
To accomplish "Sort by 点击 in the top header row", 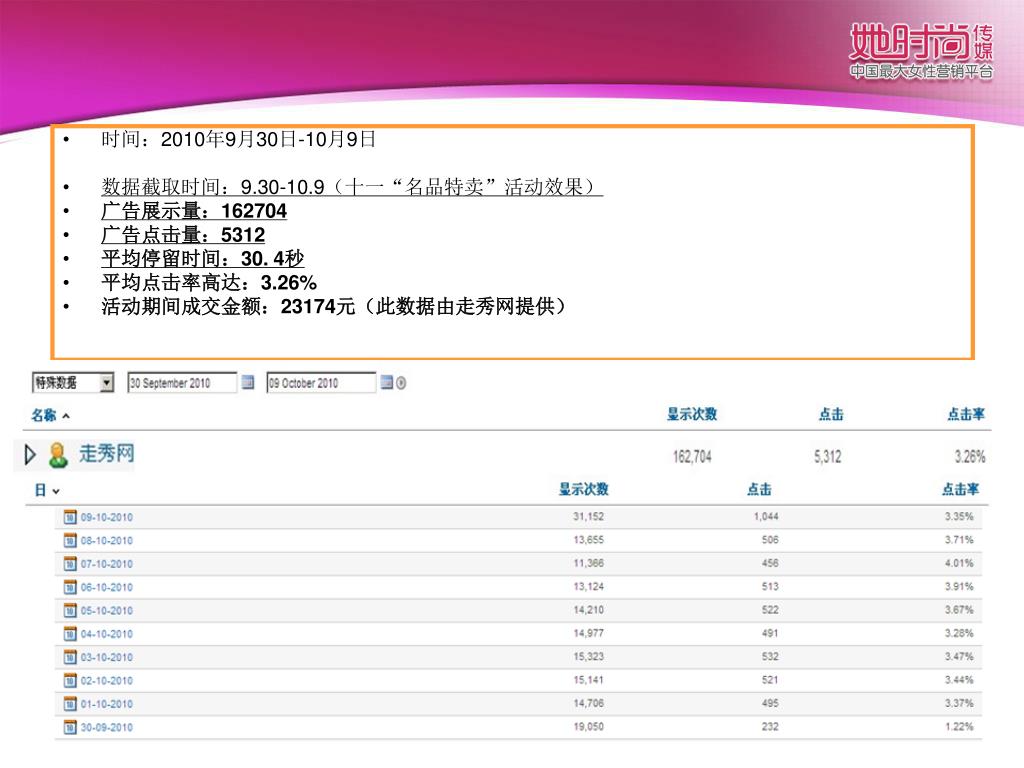I will click(831, 414).
